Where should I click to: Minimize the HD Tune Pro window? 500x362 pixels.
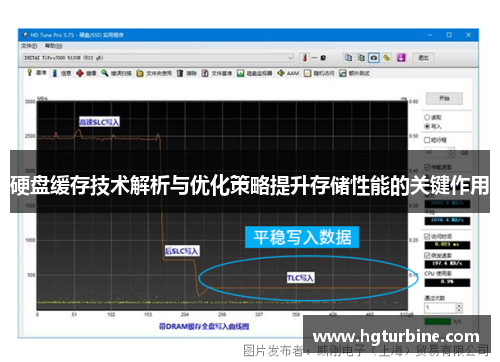coord(430,35)
